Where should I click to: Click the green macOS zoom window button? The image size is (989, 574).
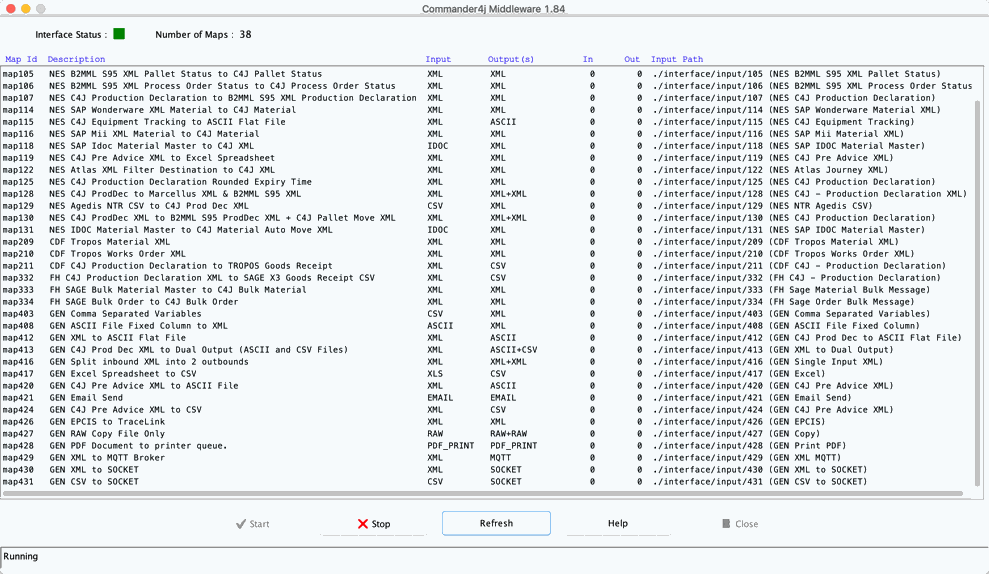pos(41,8)
